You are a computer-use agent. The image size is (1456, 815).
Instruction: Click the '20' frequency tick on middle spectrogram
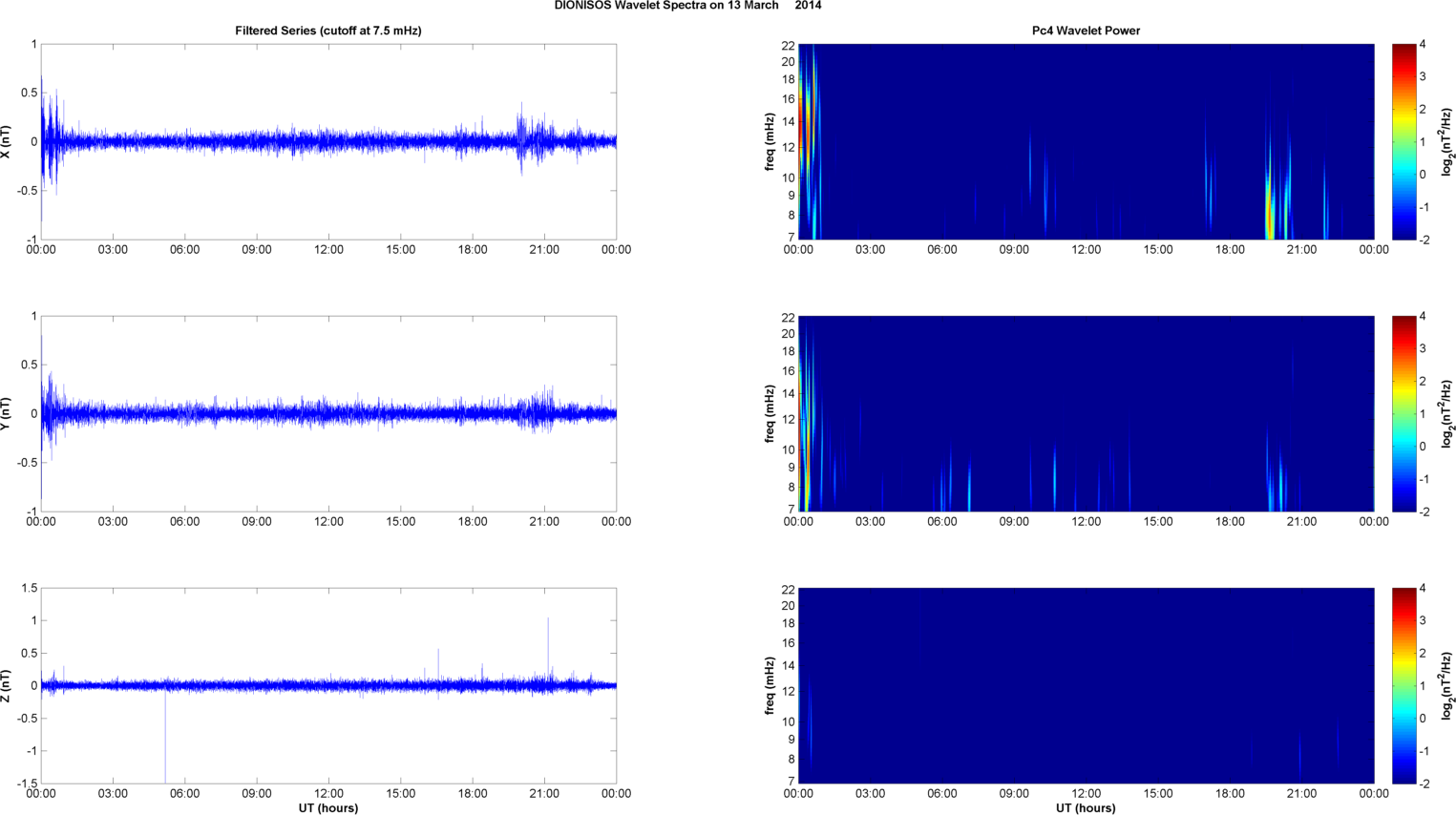pos(788,334)
